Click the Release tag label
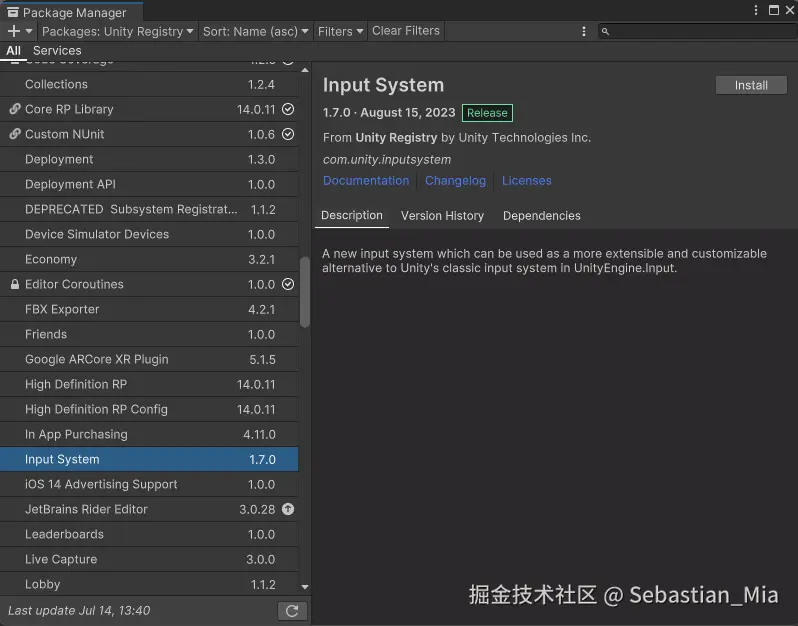 click(x=487, y=113)
